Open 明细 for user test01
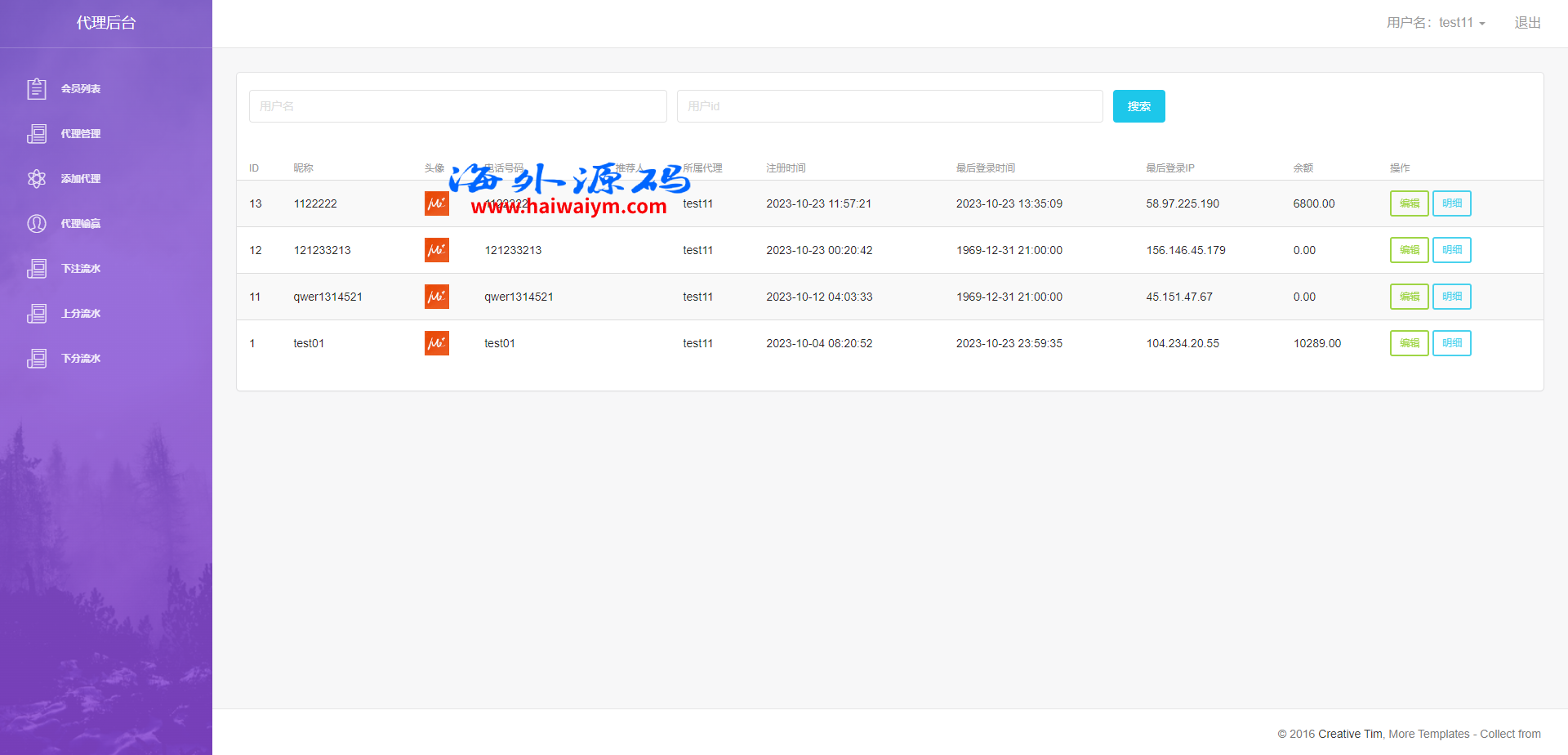The image size is (1568, 755). pyautogui.click(x=1451, y=343)
